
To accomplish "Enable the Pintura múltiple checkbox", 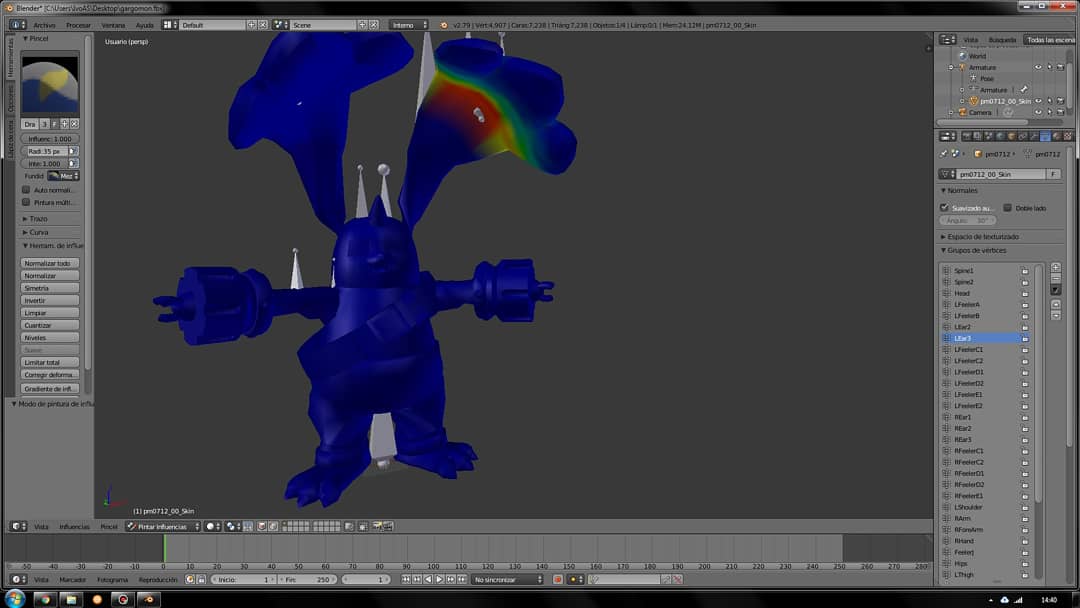I will click(26, 202).
